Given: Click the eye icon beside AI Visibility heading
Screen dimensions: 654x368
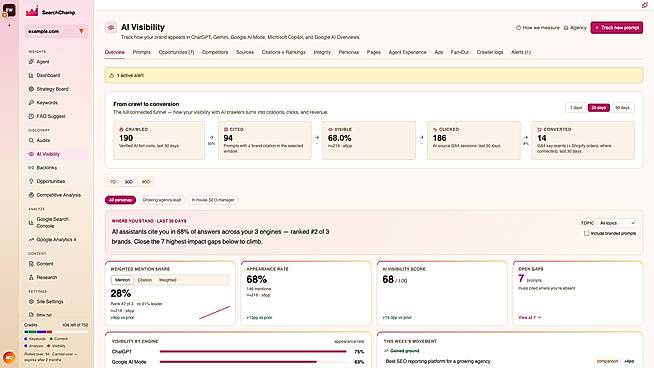Looking at the screenshot, I should [x=111, y=28].
